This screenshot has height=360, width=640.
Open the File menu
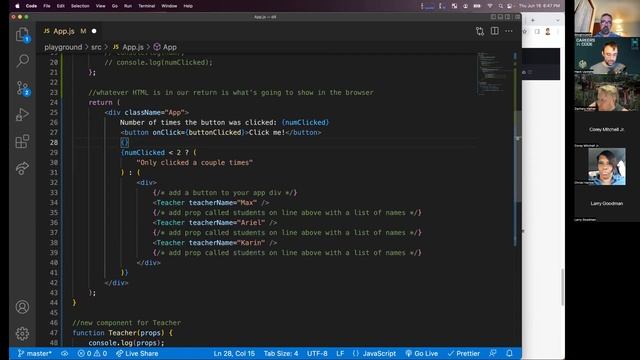click(47, 6)
